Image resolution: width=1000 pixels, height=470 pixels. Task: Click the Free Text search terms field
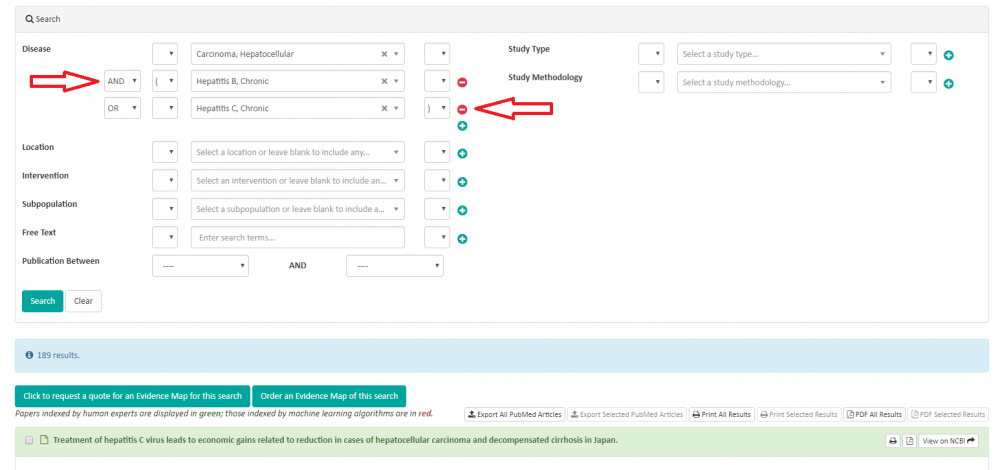297,238
